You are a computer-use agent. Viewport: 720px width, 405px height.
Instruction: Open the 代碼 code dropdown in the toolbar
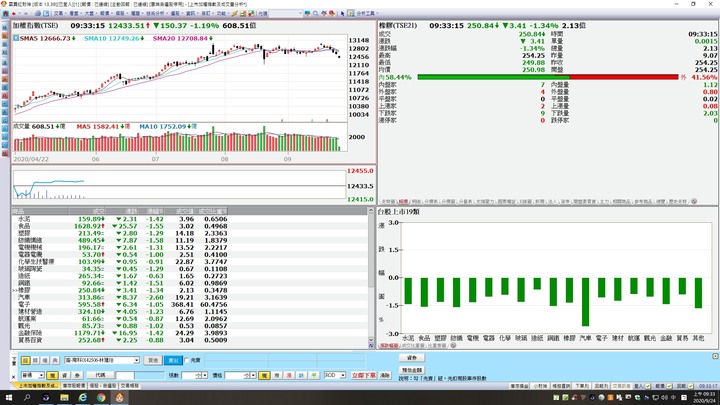(x=301, y=13)
